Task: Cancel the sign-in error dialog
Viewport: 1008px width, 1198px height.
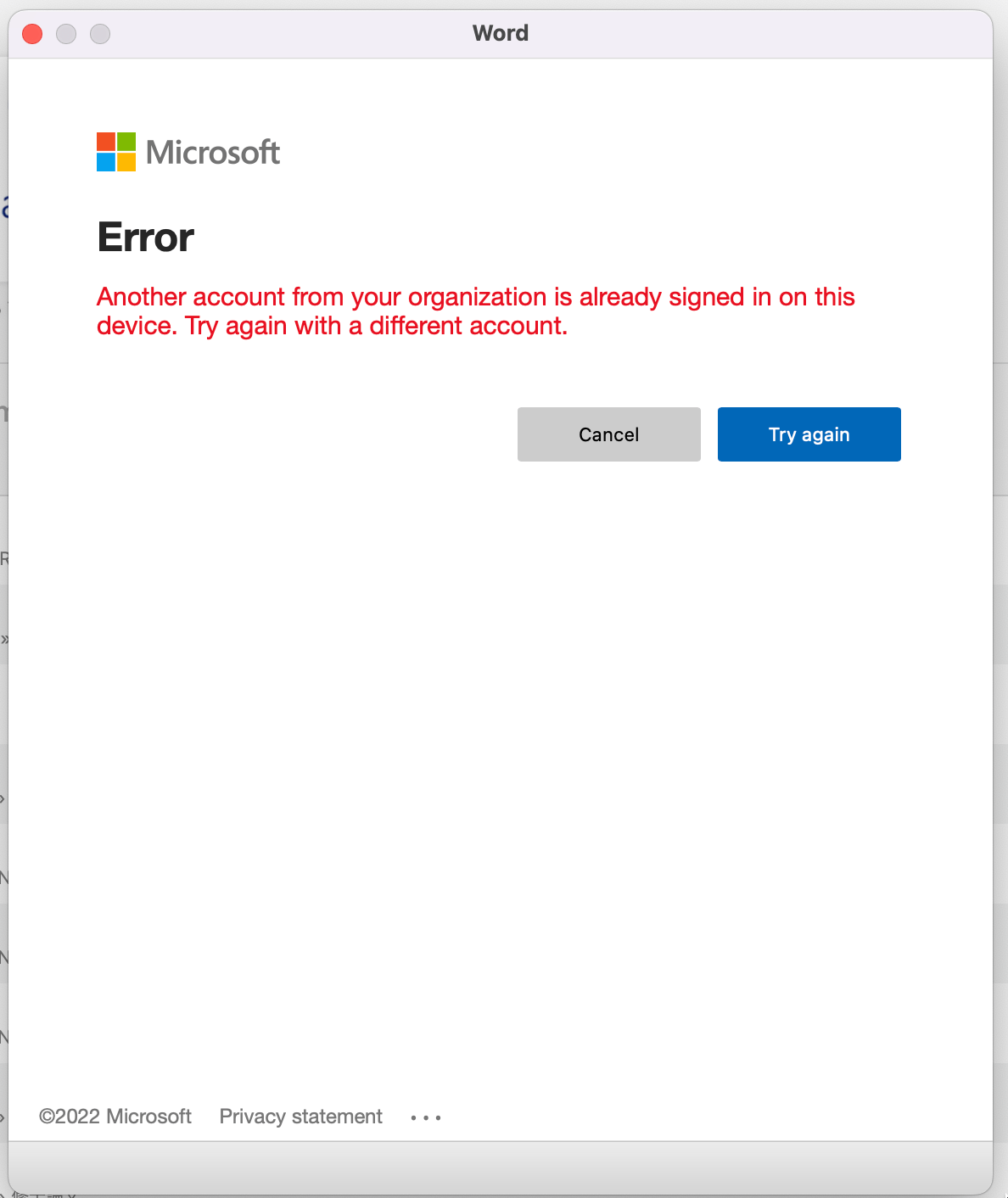Action: pos(608,434)
